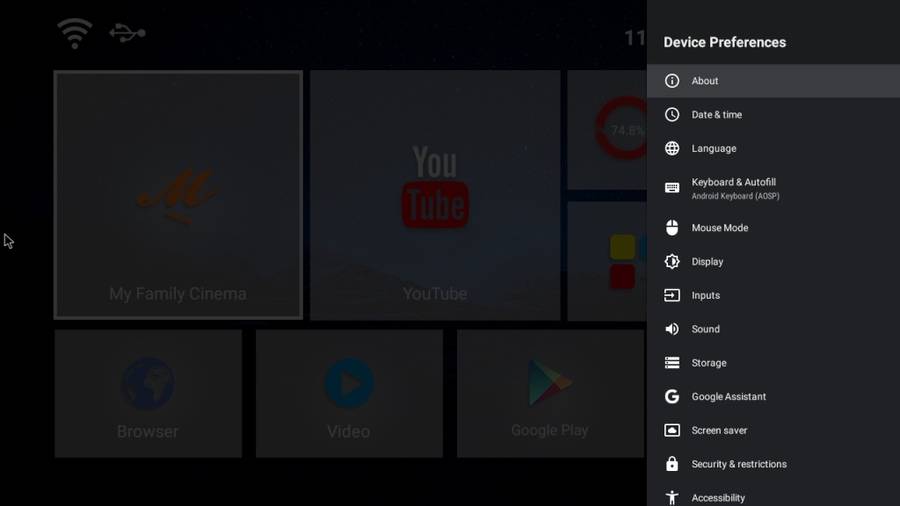Click the Display brightness icon

672,262
